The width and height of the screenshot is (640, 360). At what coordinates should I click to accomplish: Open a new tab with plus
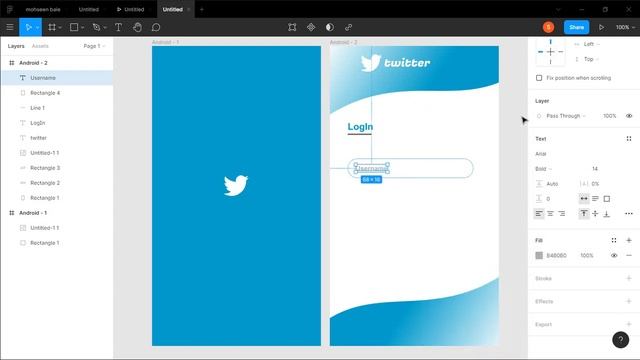point(202,9)
